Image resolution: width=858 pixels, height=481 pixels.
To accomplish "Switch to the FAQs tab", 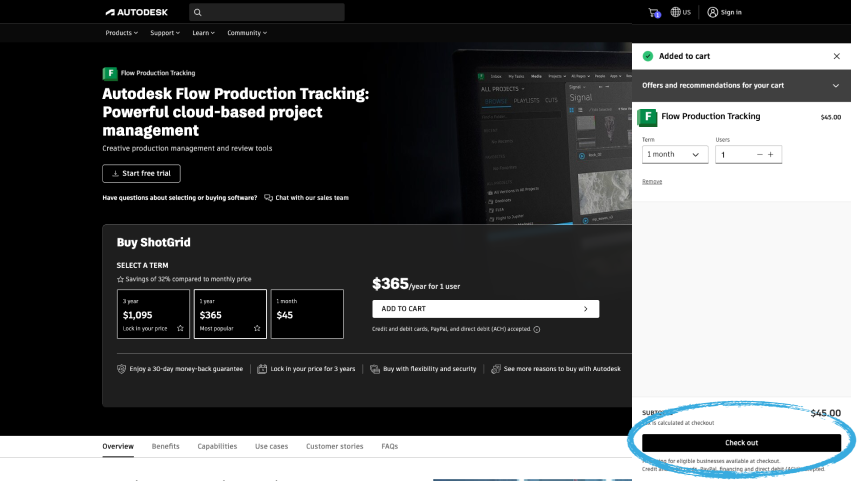I will click(390, 447).
